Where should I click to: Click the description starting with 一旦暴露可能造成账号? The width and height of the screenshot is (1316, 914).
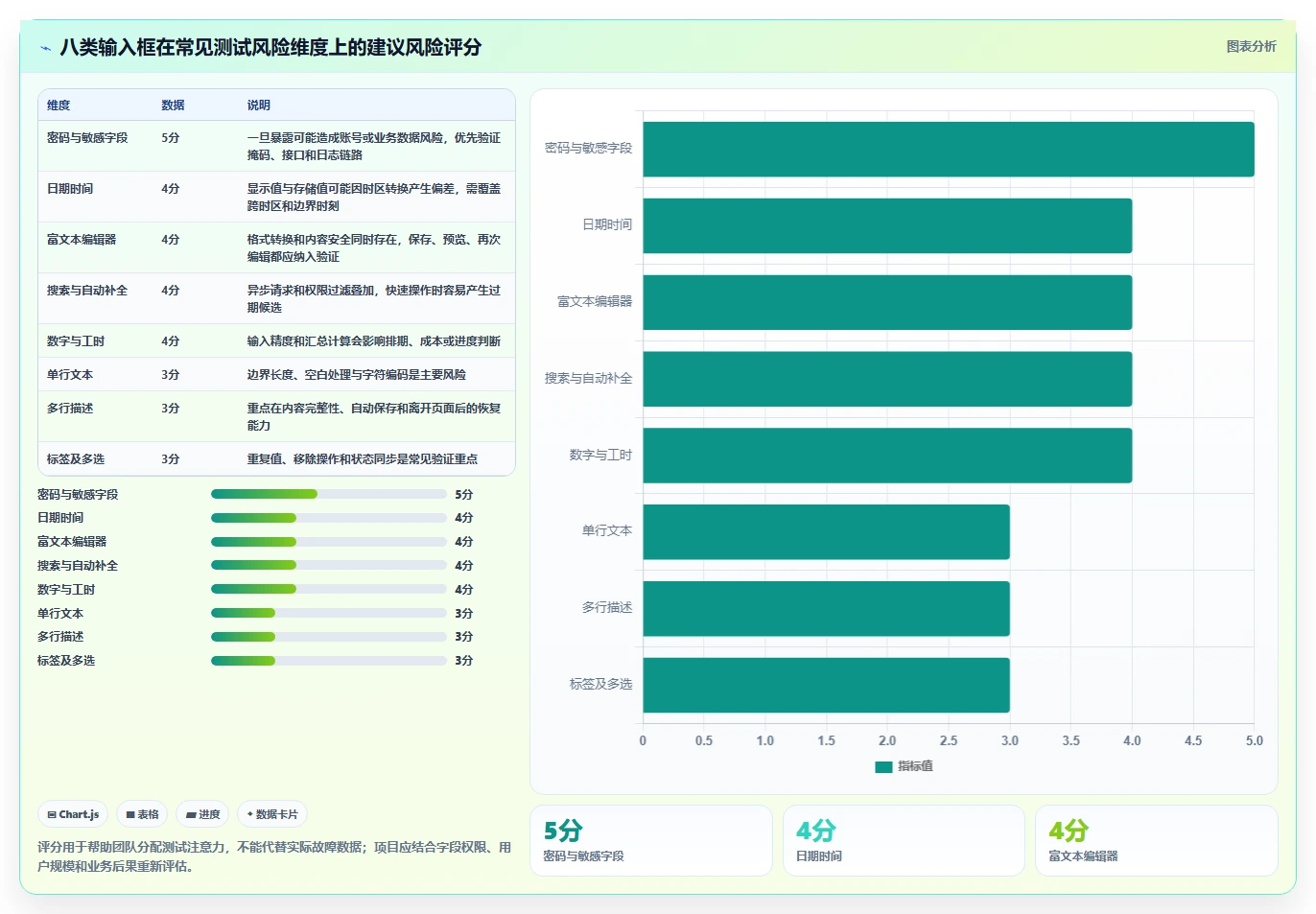[374, 147]
